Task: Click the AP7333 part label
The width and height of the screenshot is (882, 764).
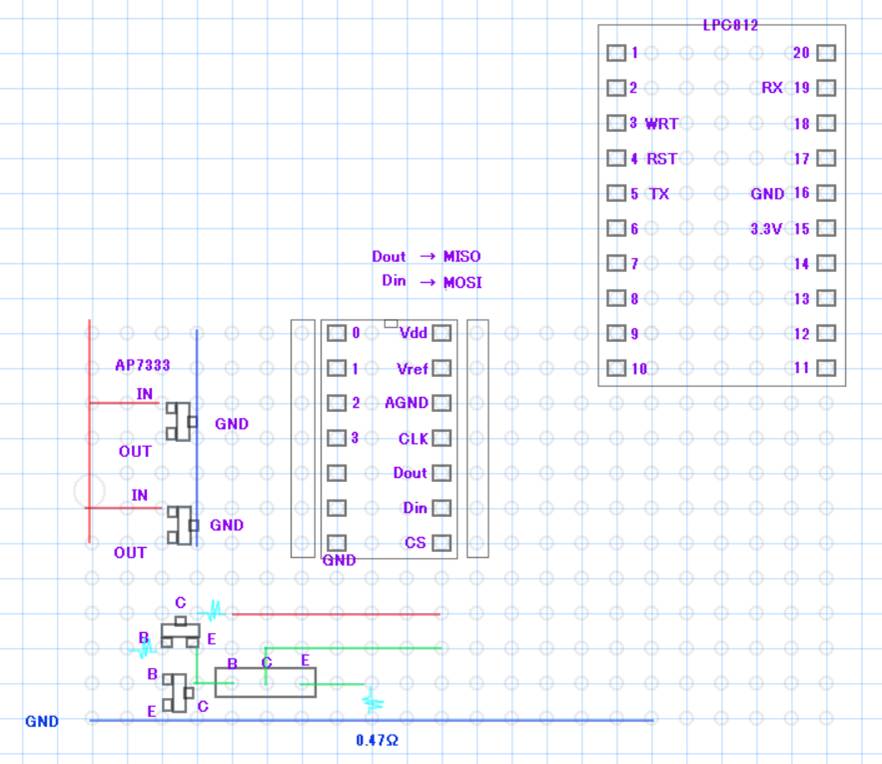Action: [x=142, y=365]
